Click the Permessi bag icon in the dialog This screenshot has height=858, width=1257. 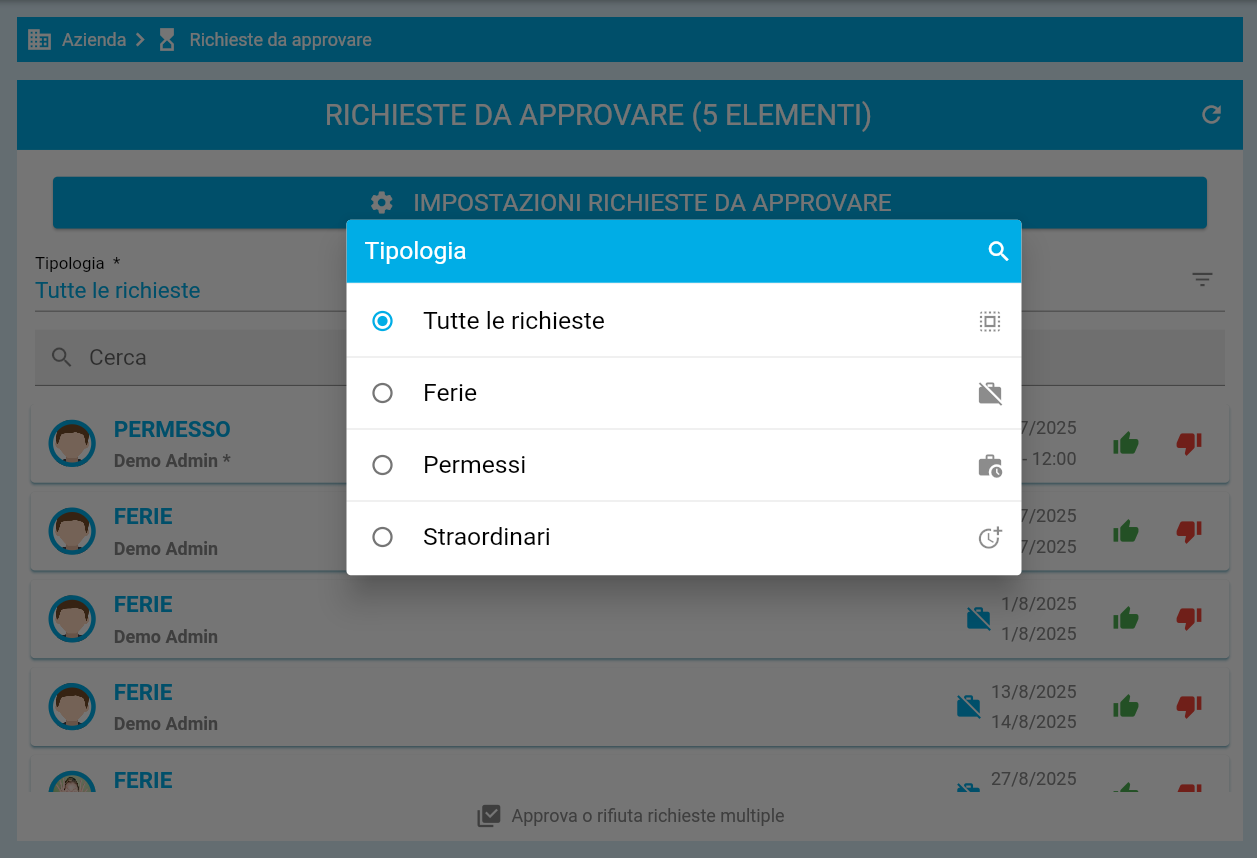(990, 465)
